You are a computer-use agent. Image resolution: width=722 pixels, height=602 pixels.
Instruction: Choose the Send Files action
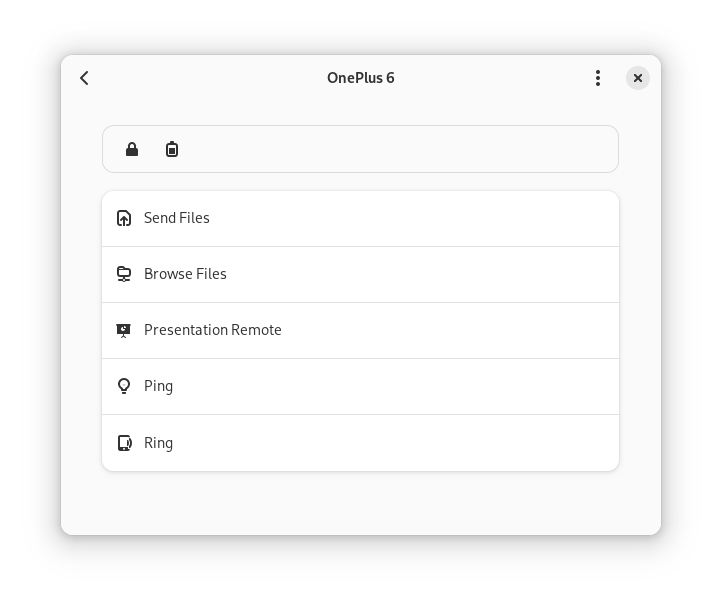(177, 218)
